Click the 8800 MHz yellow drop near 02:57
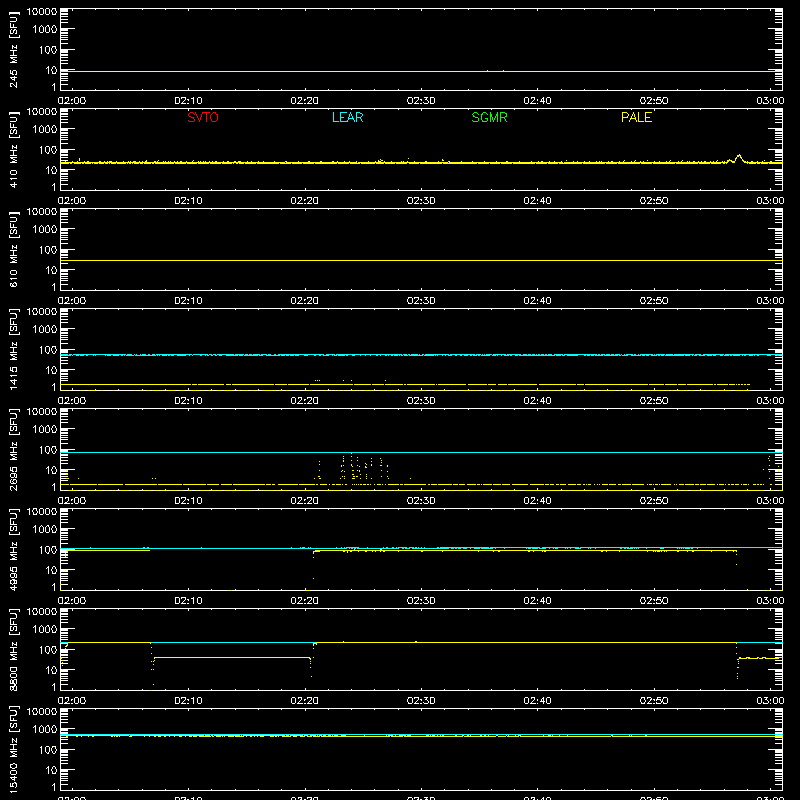This screenshot has width=800, height=800. (x=737, y=660)
